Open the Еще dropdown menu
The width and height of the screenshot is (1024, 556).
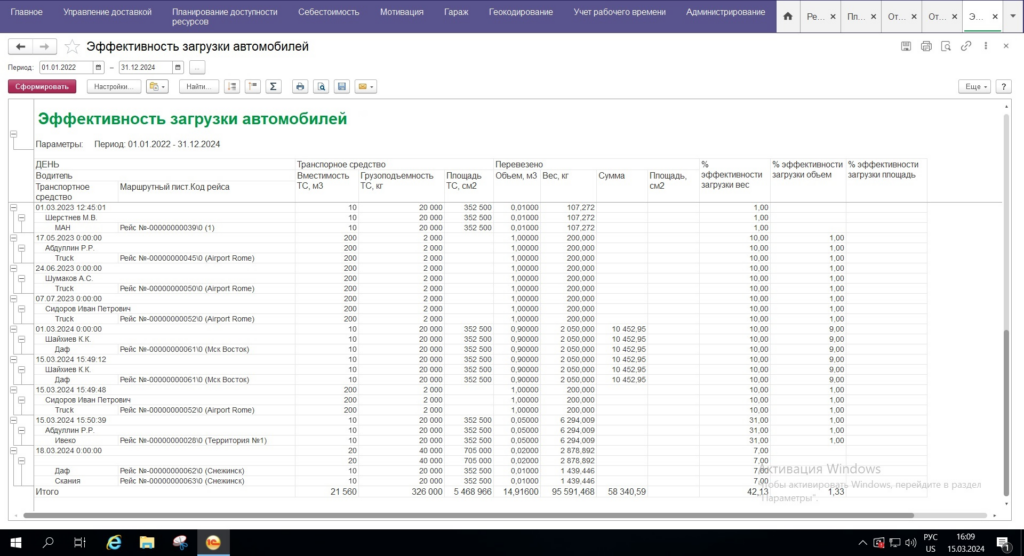coord(973,87)
